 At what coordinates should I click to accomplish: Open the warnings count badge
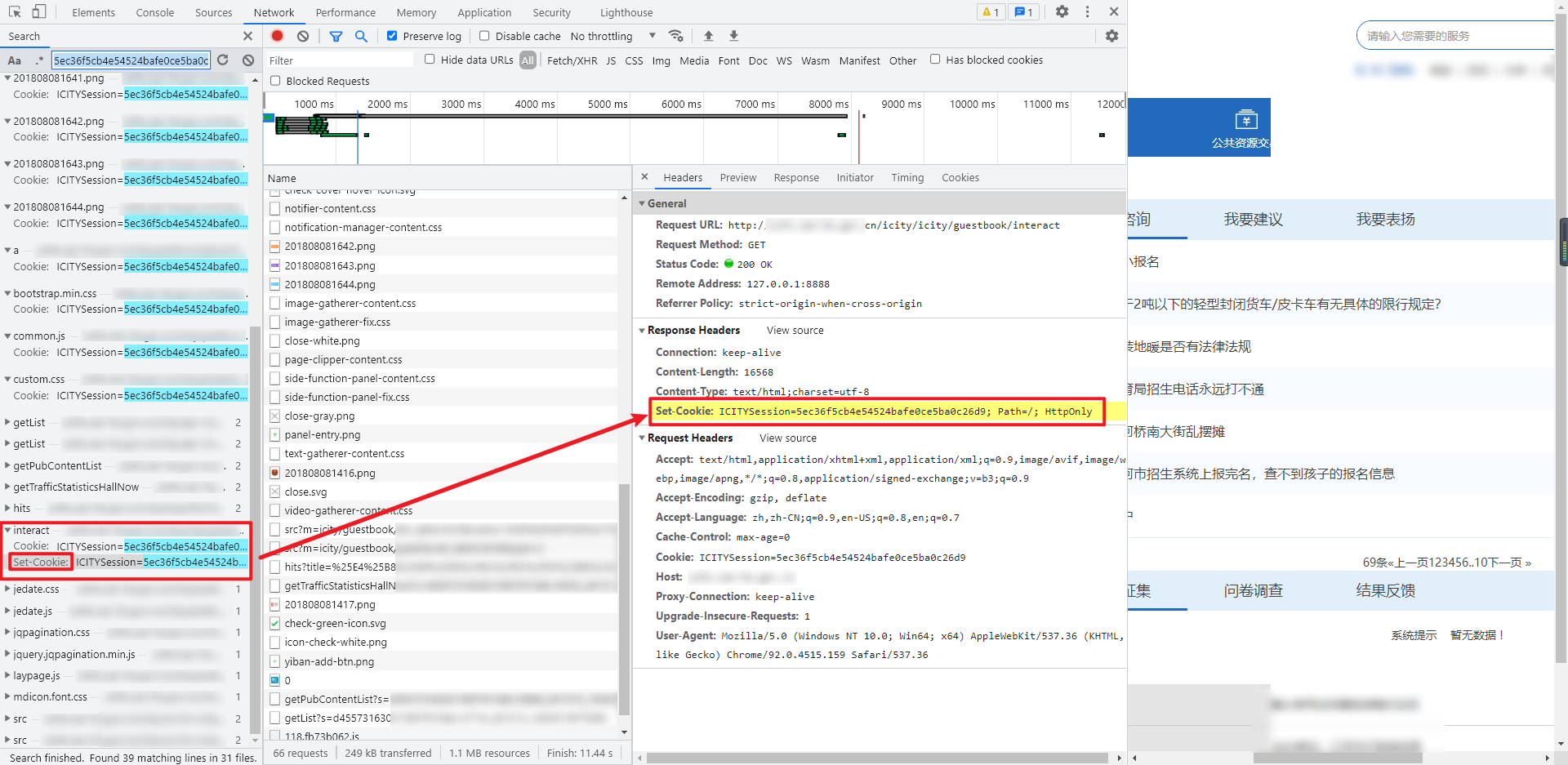pos(991,12)
